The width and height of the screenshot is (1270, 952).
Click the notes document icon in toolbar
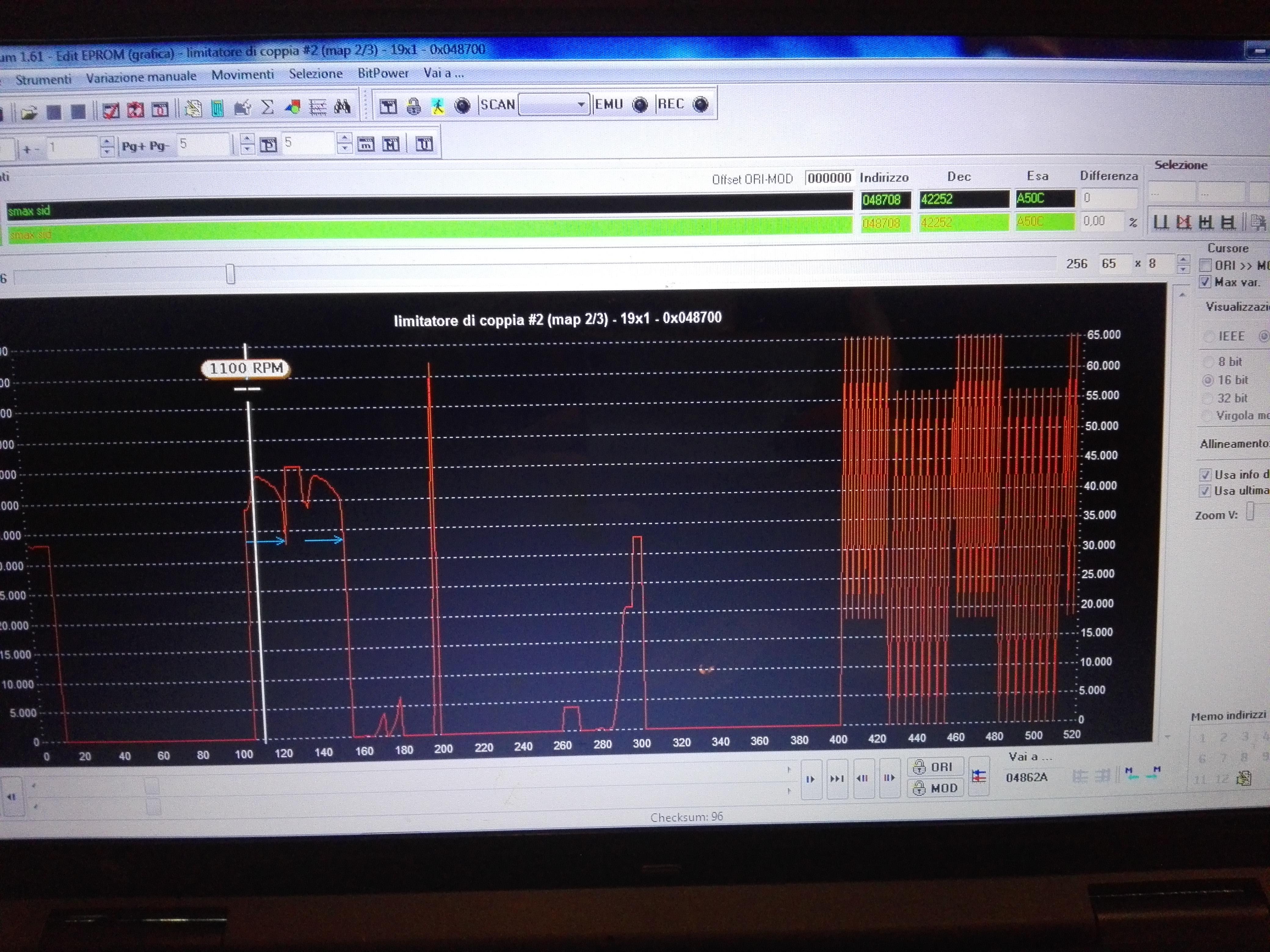194,108
